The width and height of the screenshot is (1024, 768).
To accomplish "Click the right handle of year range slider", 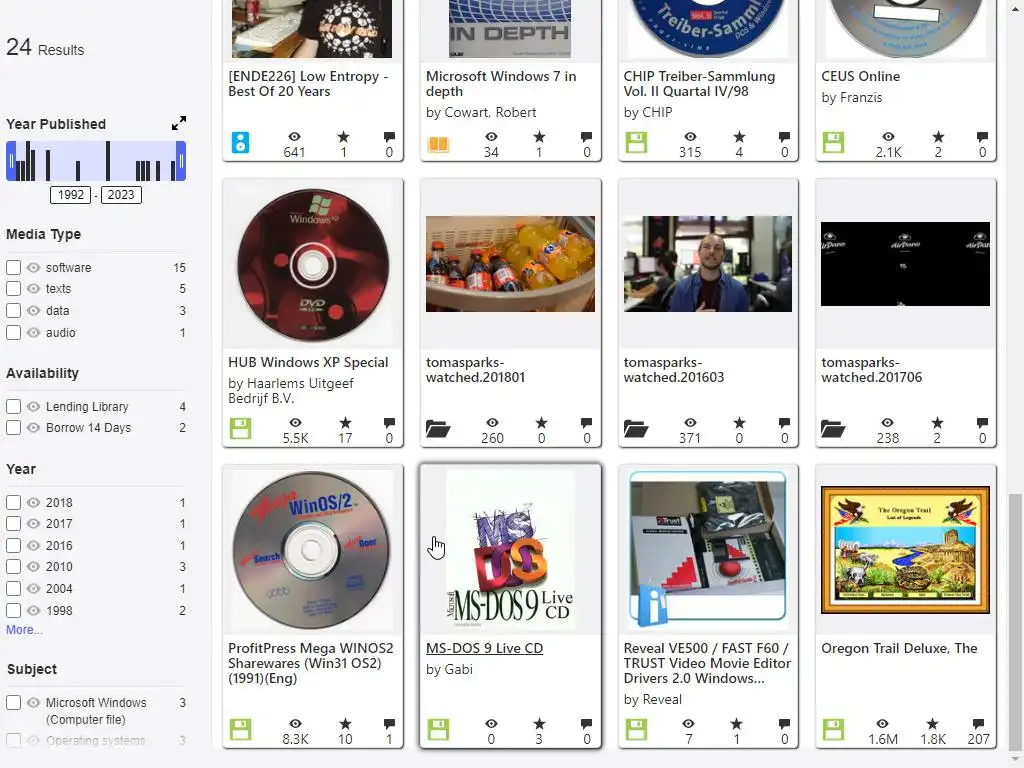I will point(181,161).
